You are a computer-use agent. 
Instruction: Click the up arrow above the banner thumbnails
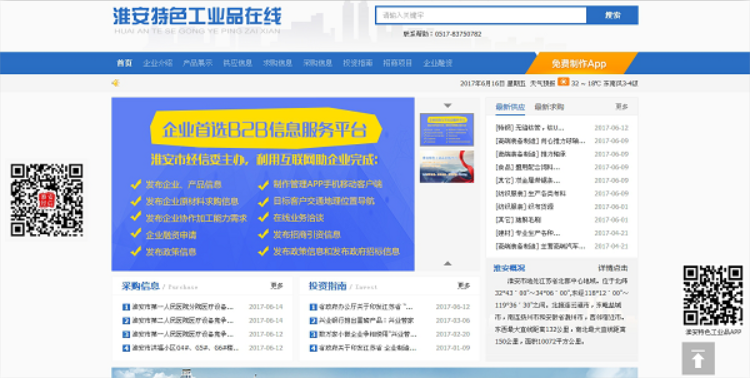447,106
